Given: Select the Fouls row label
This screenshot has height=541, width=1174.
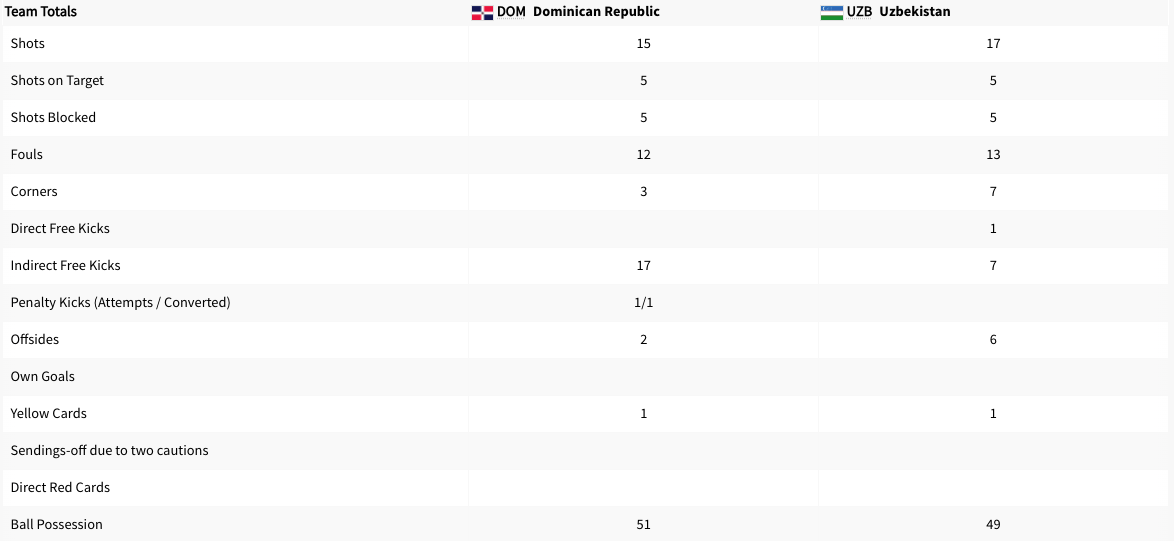Looking at the screenshot, I should click(x=27, y=155).
